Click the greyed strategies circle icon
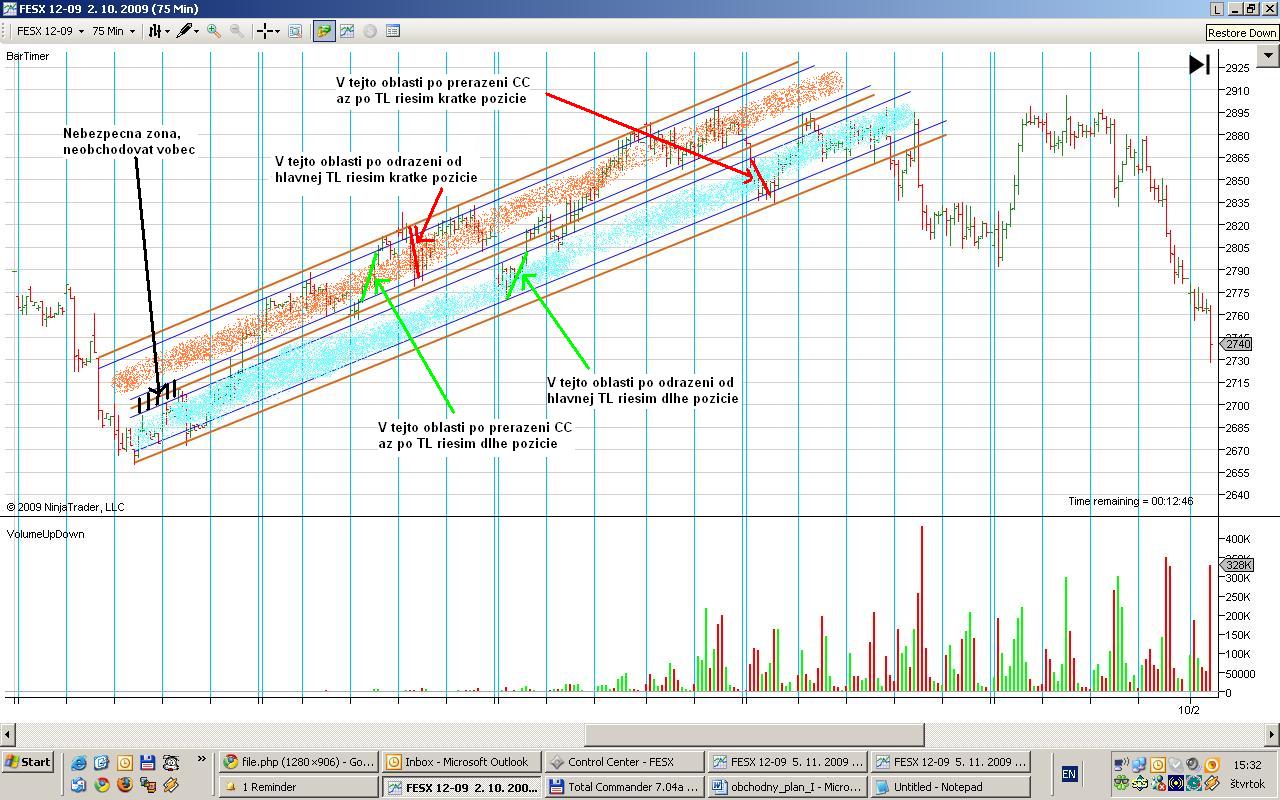 [370, 31]
